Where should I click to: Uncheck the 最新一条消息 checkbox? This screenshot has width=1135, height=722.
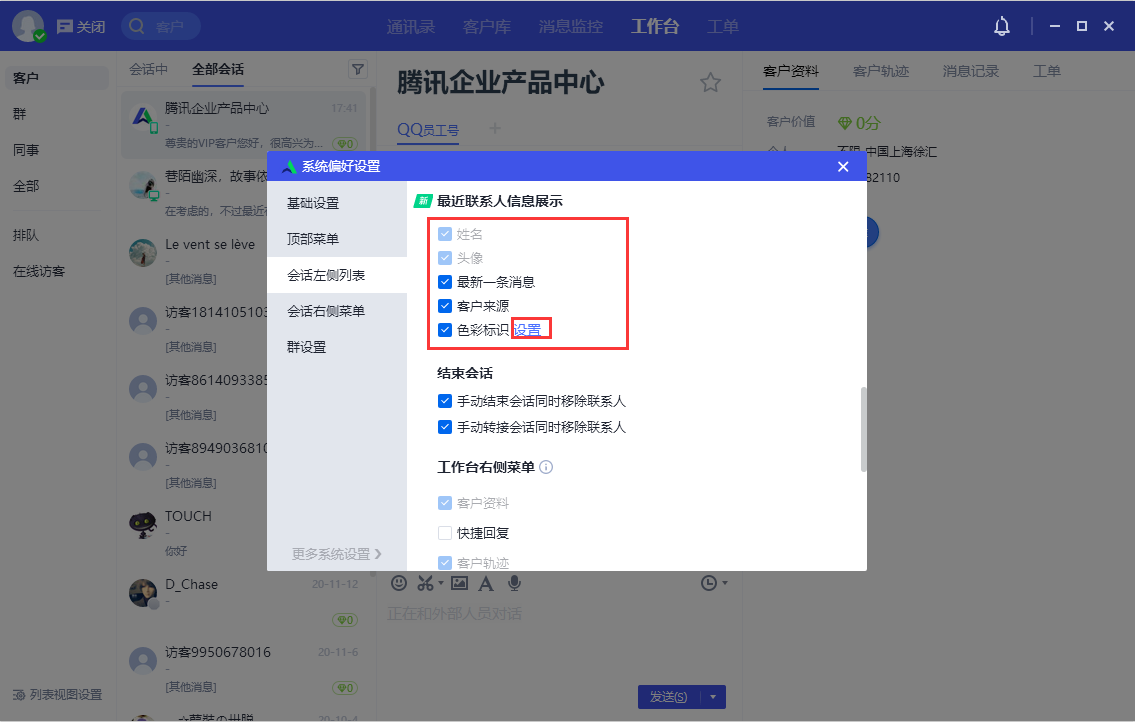[445, 282]
